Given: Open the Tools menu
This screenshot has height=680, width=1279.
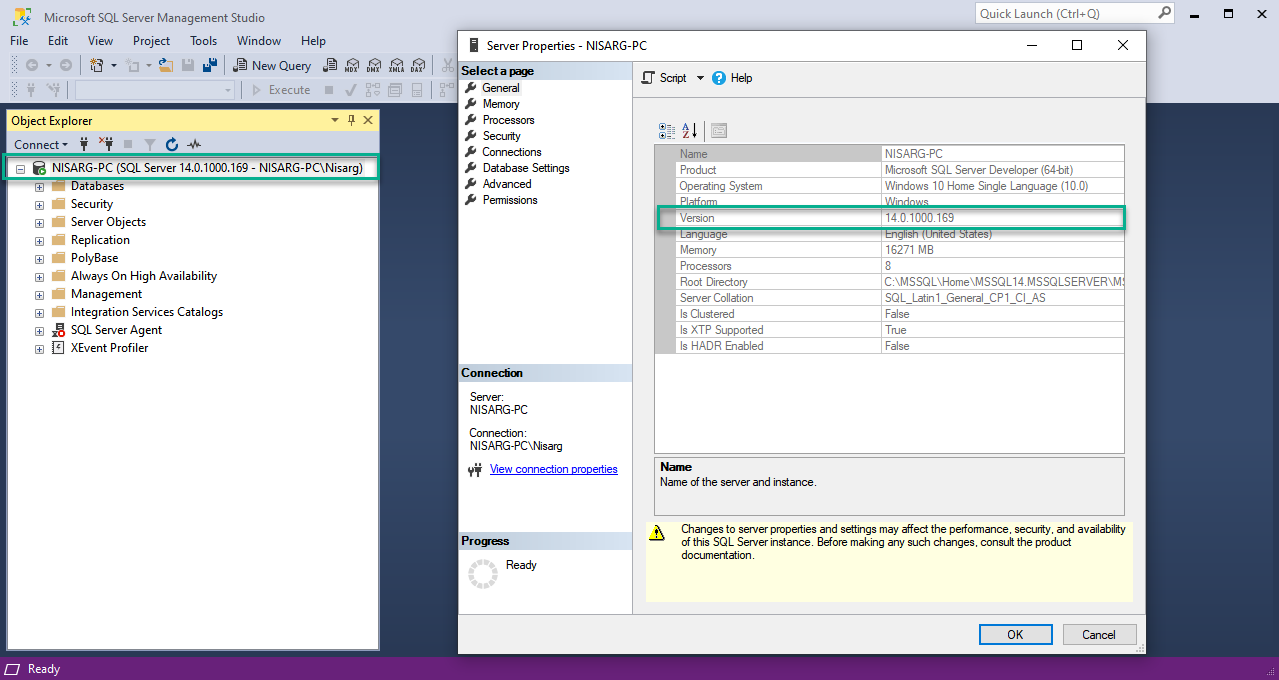Looking at the screenshot, I should [203, 41].
